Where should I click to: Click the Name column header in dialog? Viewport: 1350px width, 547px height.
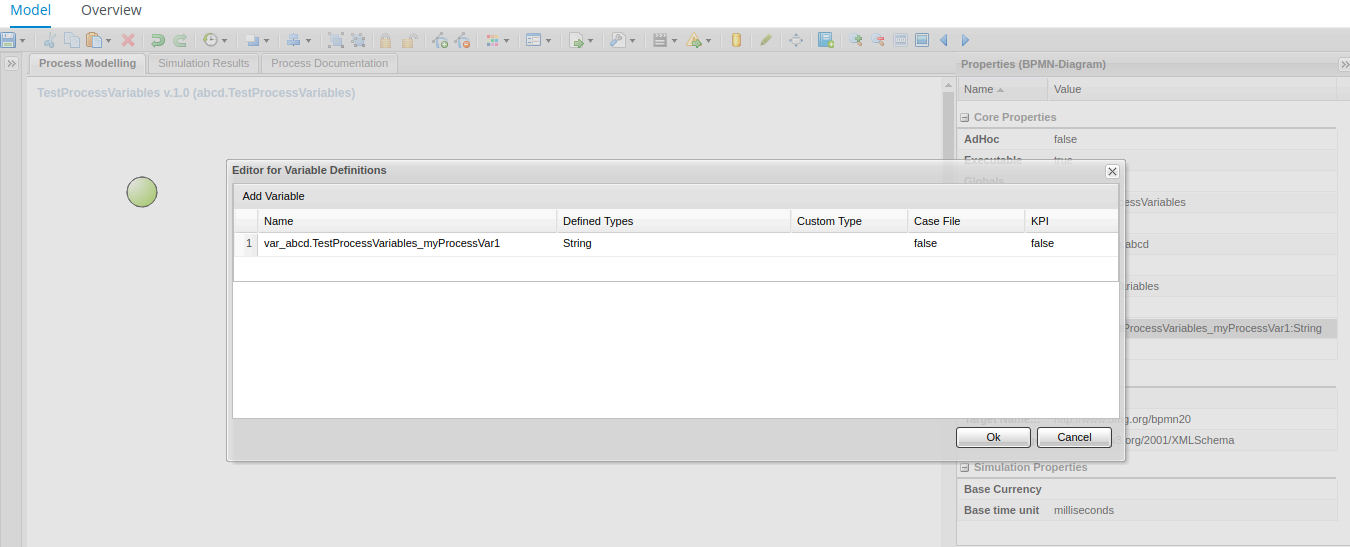[407, 221]
